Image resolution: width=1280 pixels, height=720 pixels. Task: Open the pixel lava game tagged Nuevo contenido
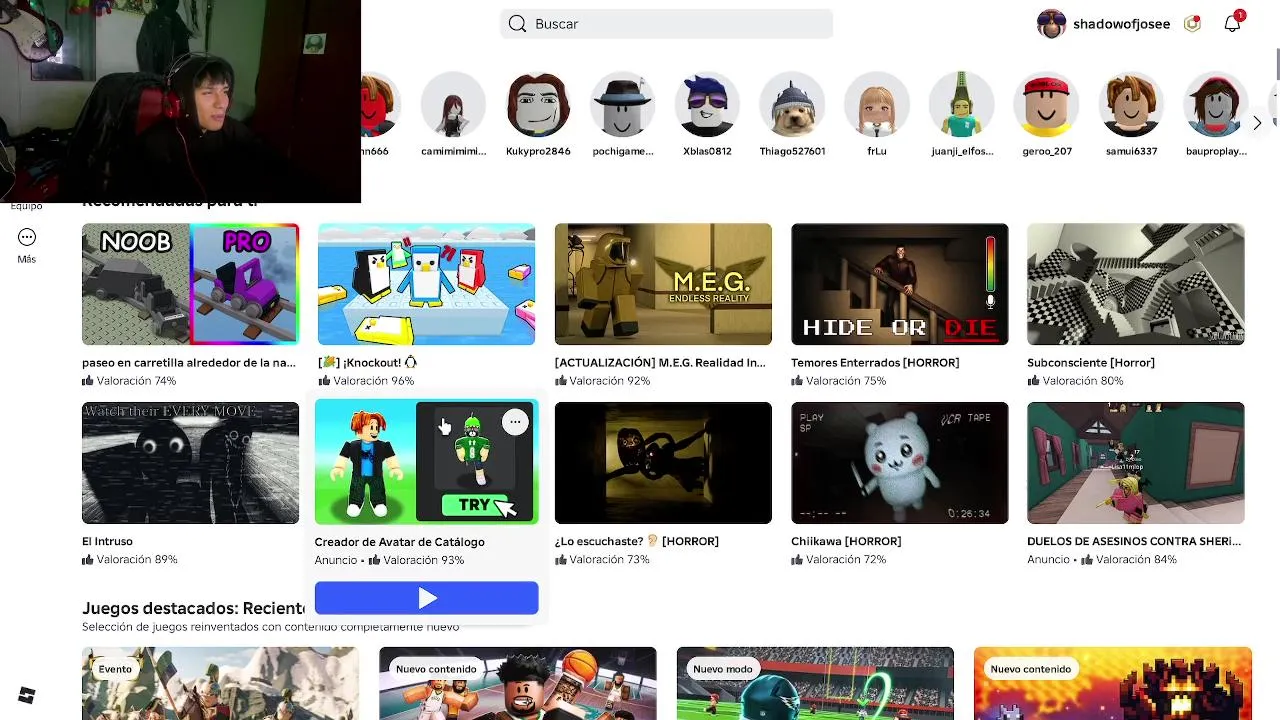click(x=1112, y=683)
